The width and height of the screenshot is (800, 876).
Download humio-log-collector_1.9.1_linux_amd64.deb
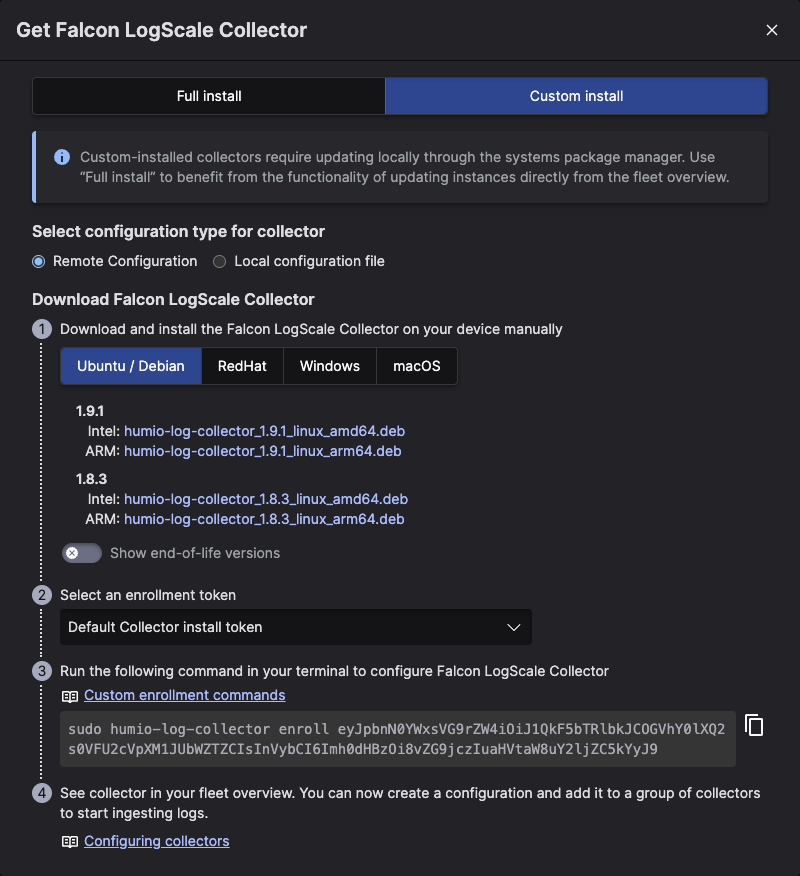(264, 431)
